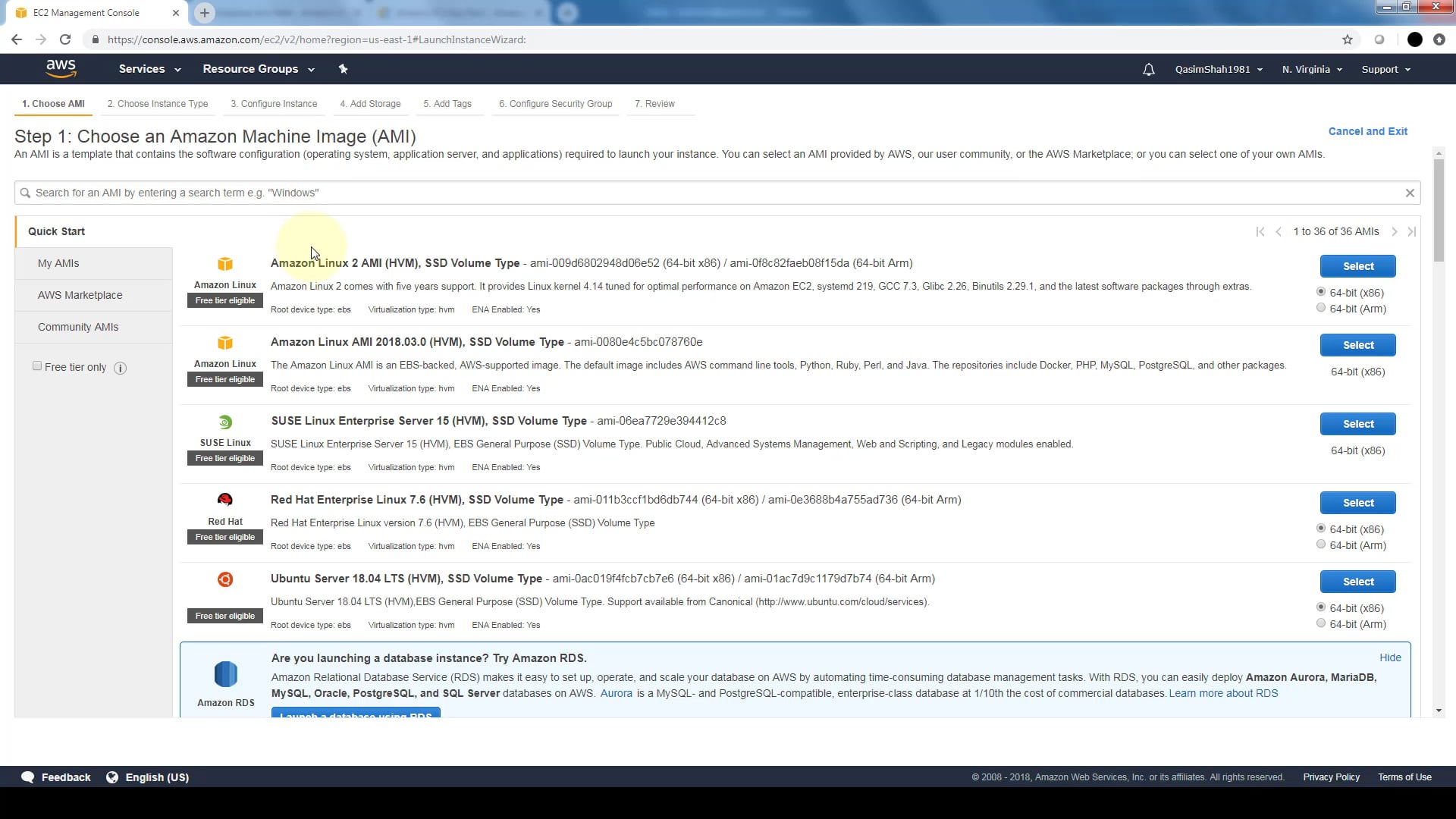The height and width of the screenshot is (819, 1456).
Task: Click the Ubuntu logo icon
Action: (x=224, y=579)
